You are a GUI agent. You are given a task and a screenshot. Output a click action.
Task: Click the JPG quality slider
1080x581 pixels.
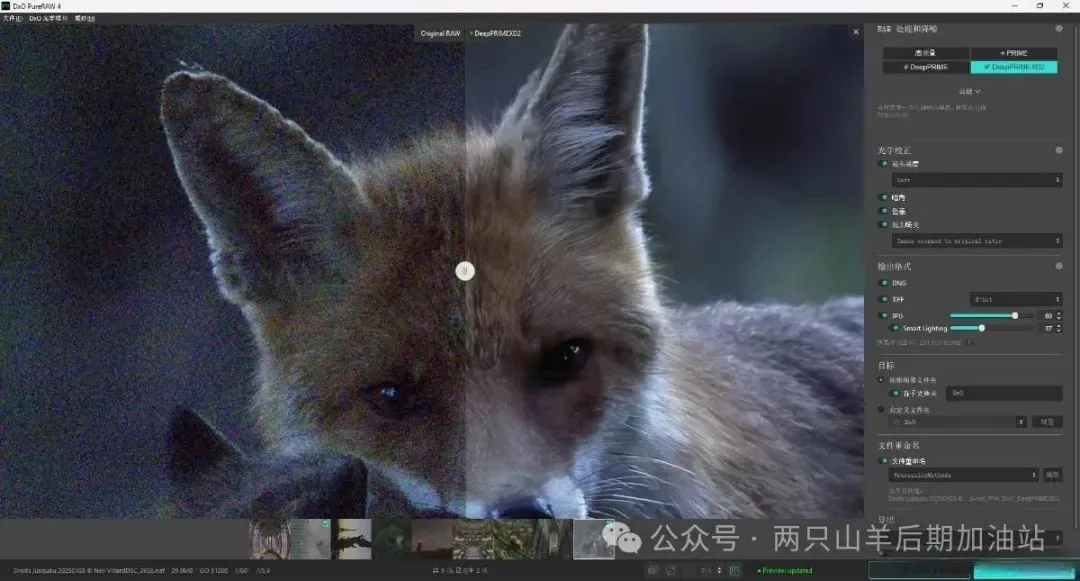pyautogui.click(x=990, y=316)
